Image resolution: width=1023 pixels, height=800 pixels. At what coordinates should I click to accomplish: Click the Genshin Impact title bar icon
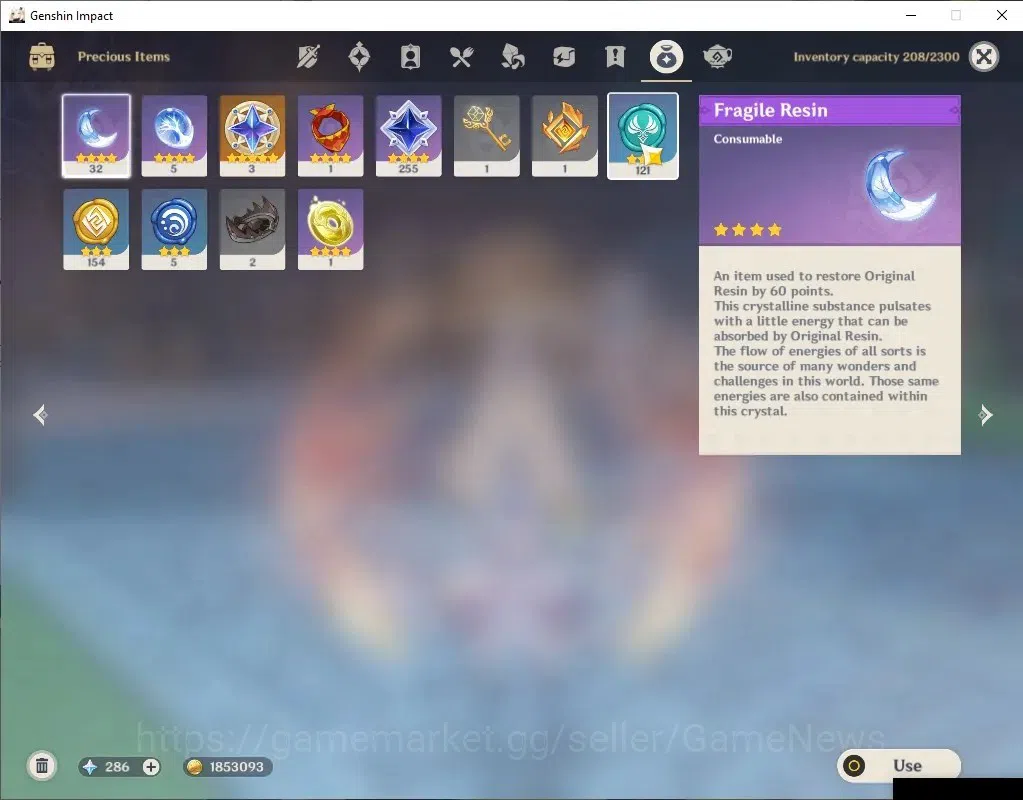(x=17, y=15)
